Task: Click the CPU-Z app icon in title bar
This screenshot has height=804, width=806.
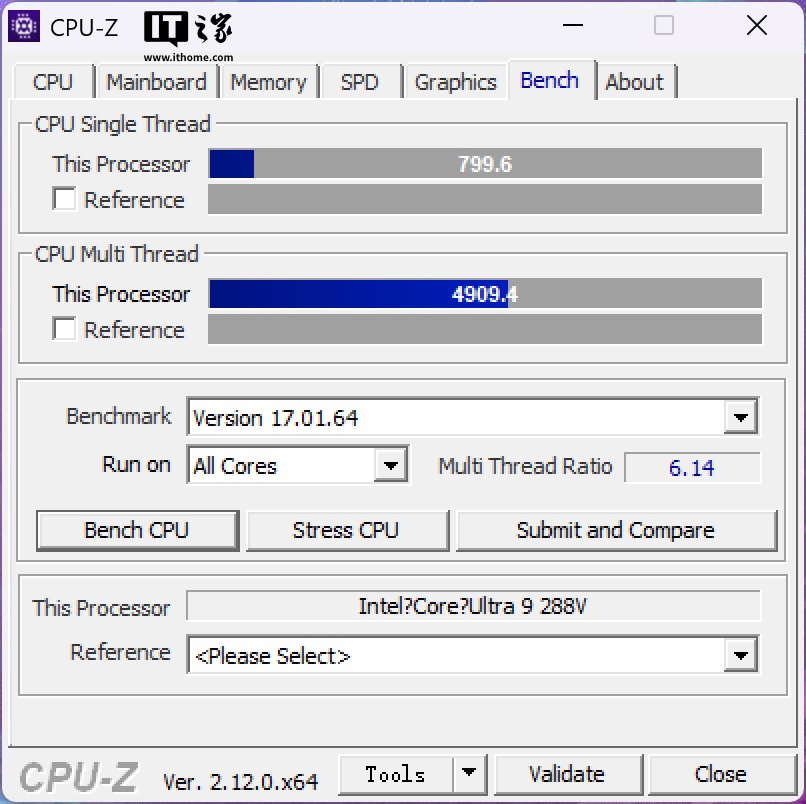Action: [24, 26]
